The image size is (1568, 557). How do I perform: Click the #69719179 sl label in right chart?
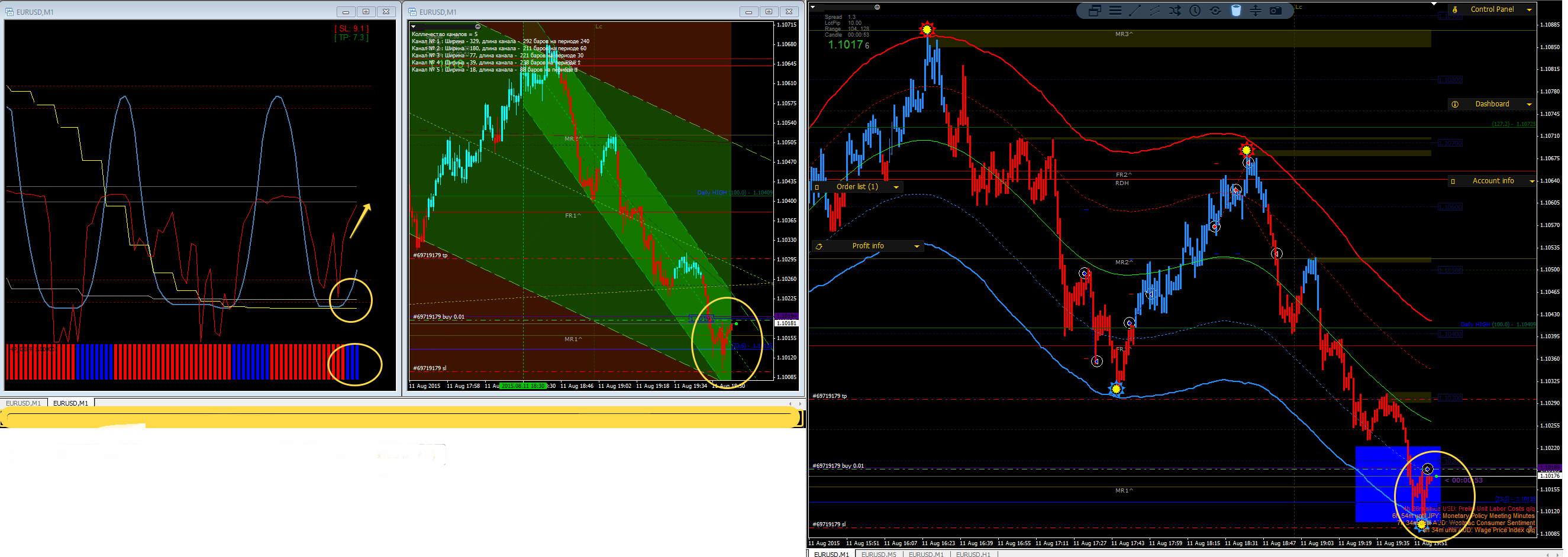point(828,524)
